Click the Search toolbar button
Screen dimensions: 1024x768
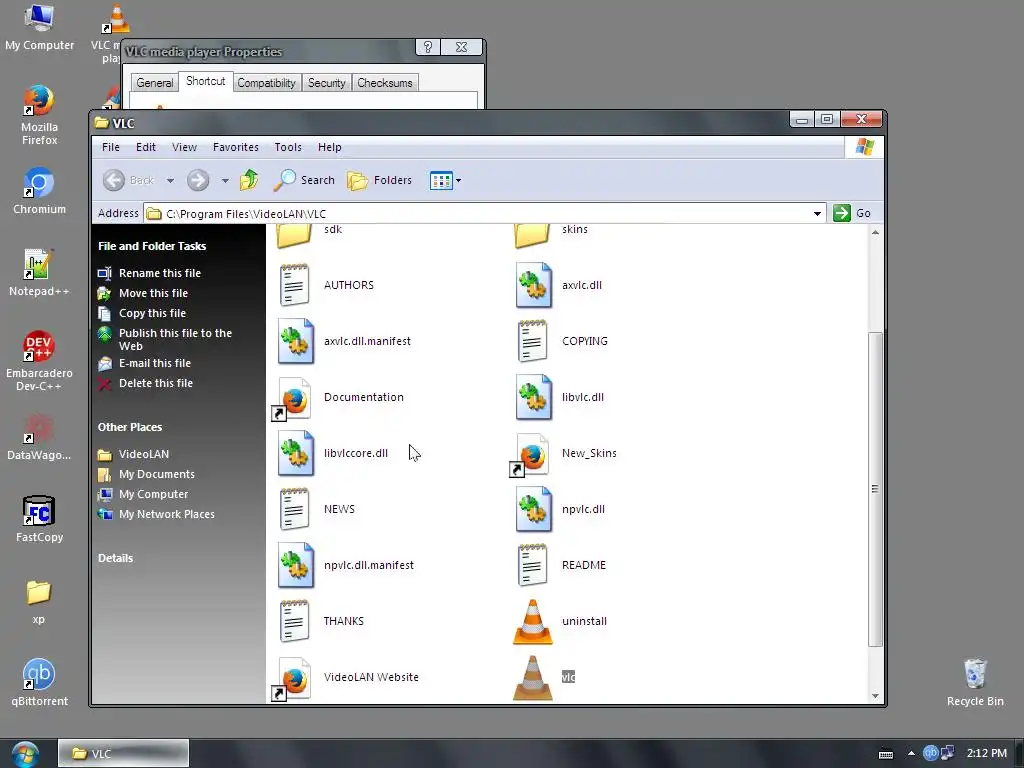pyautogui.click(x=304, y=180)
